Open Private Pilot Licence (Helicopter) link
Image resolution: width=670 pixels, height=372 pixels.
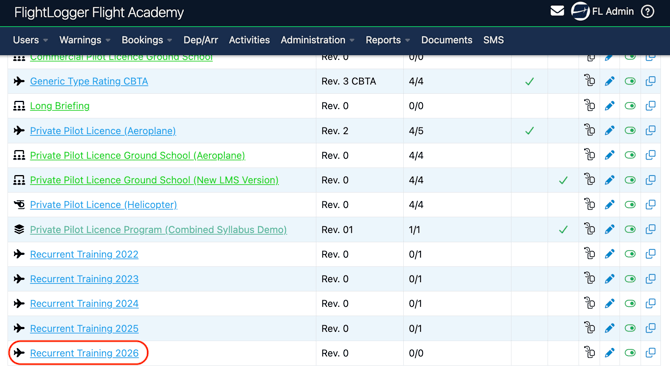pos(103,205)
